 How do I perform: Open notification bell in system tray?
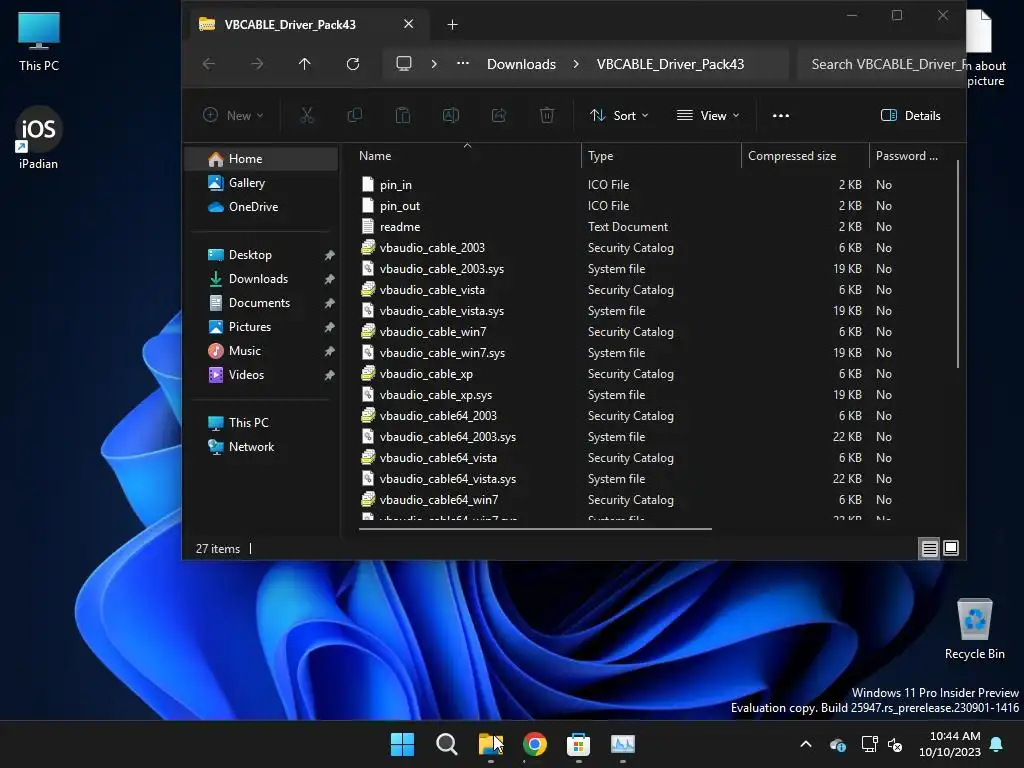click(x=997, y=744)
